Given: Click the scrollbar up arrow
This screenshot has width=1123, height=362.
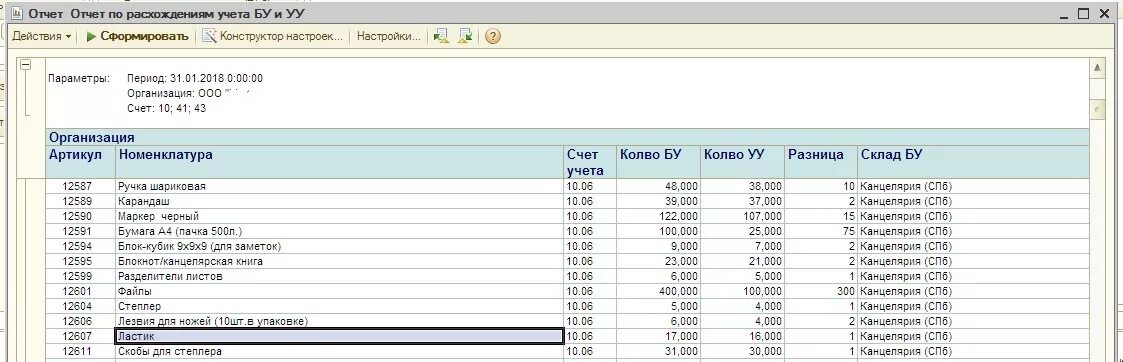Looking at the screenshot, I should [1097, 67].
